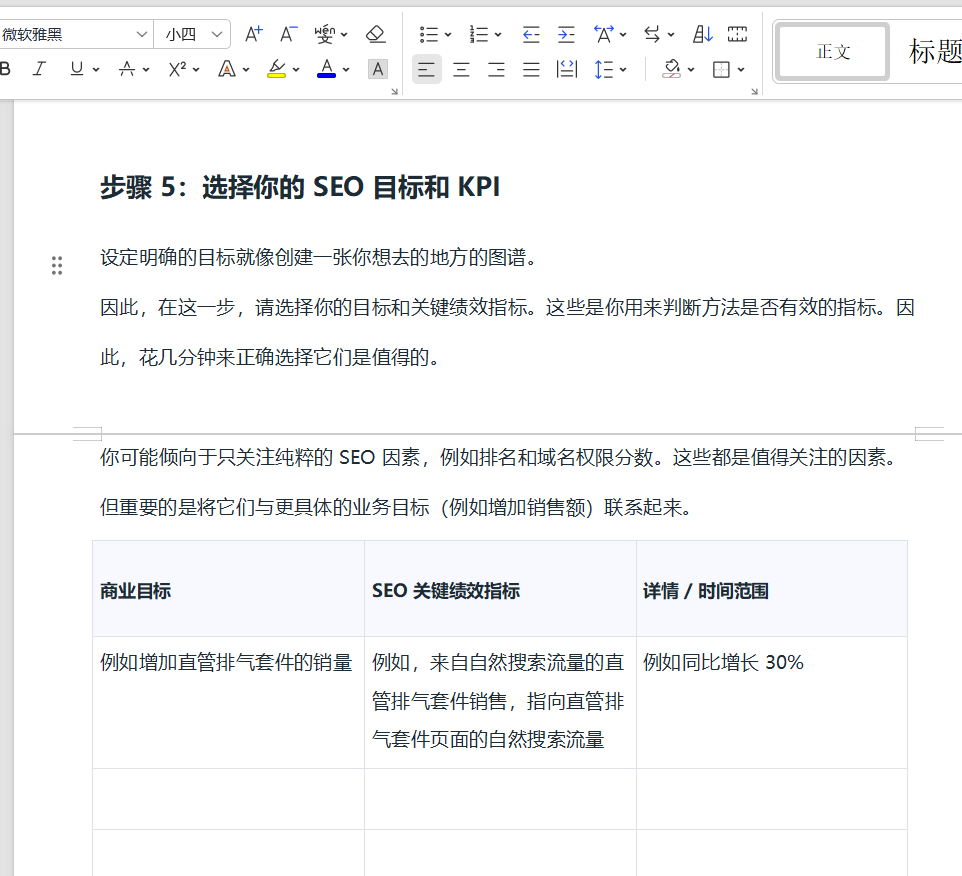Viewport: 962px width, 876px height.
Task: Open the font name dropdown
Action: click(141, 35)
